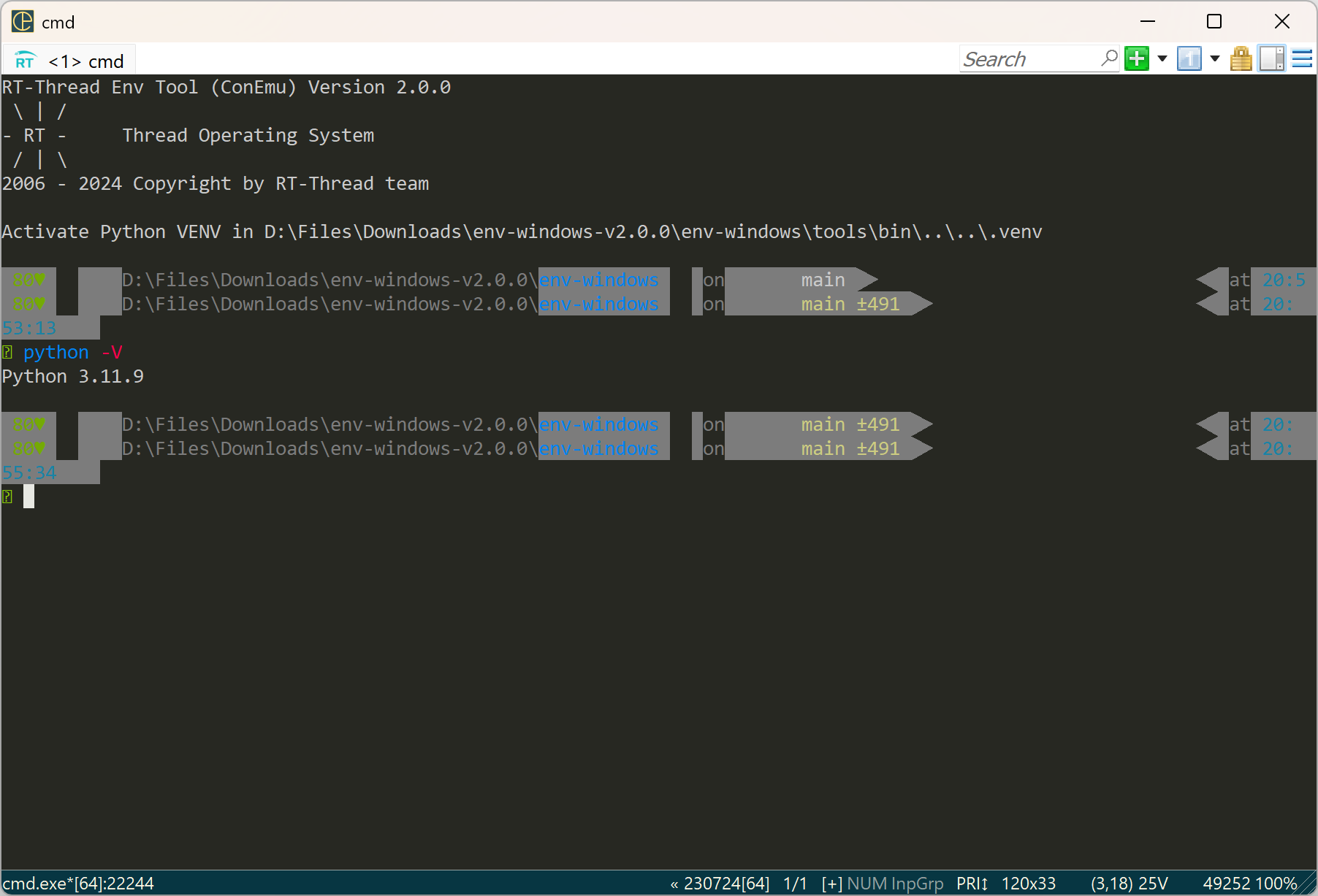Click the 120x33 console size field
Viewport: 1318px width, 896px height.
tap(1029, 884)
